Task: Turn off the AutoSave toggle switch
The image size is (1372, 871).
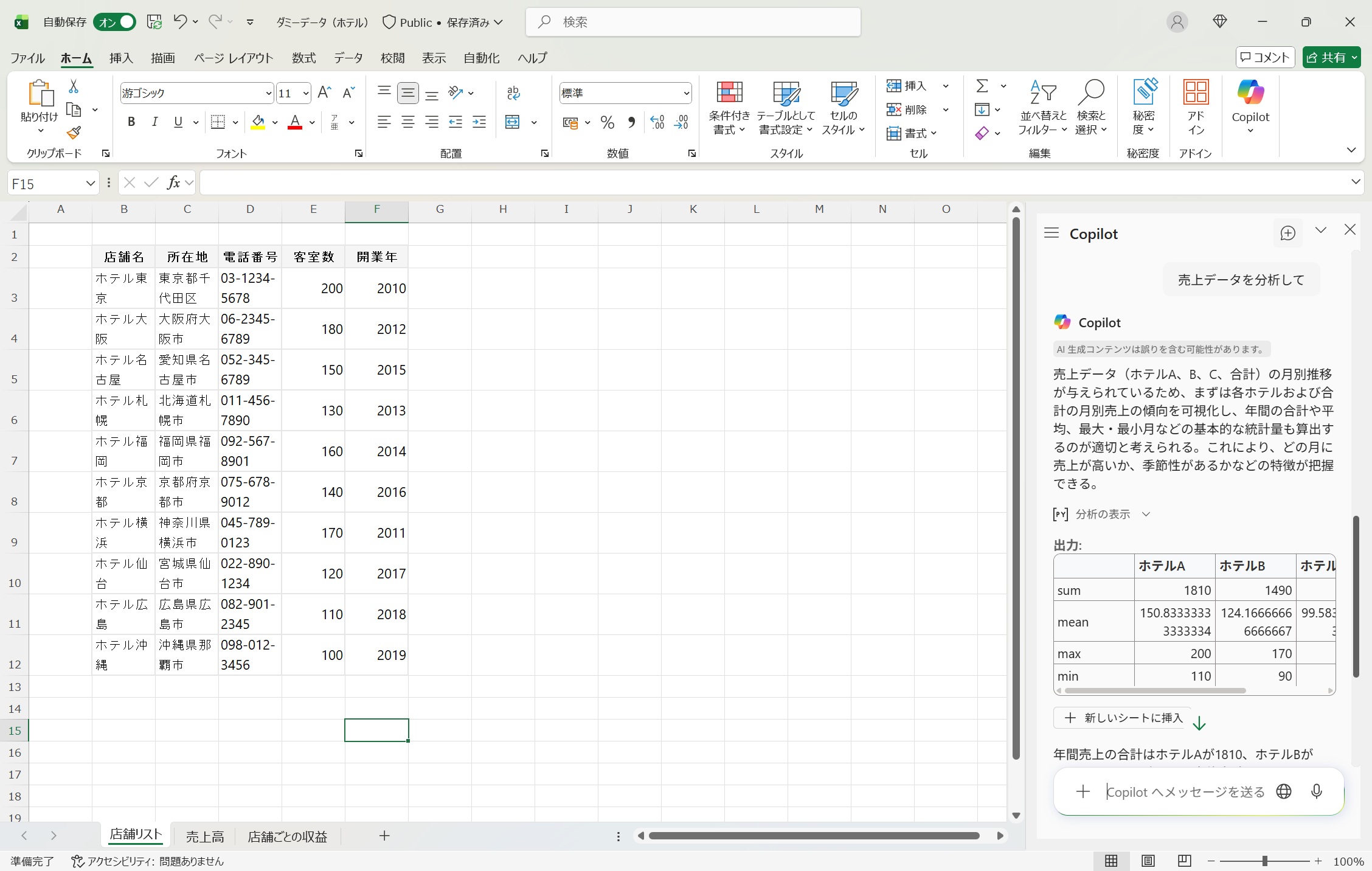Action: (114, 23)
